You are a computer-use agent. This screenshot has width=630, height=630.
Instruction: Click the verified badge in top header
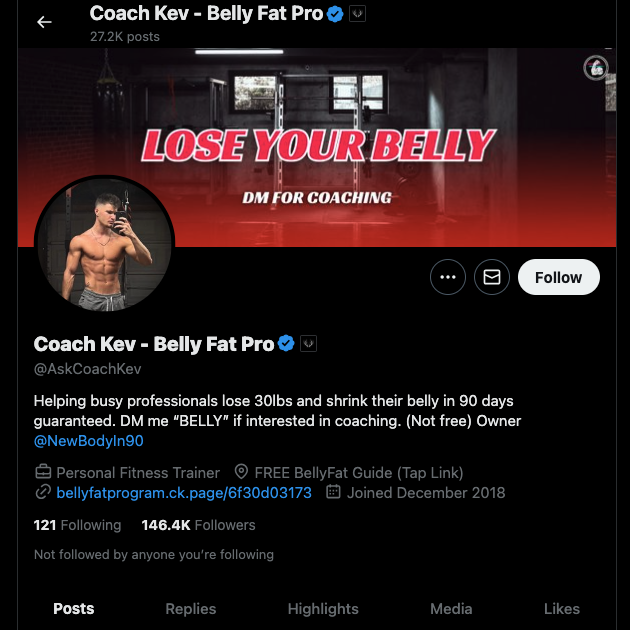pyautogui.click(x=335, y=14)
